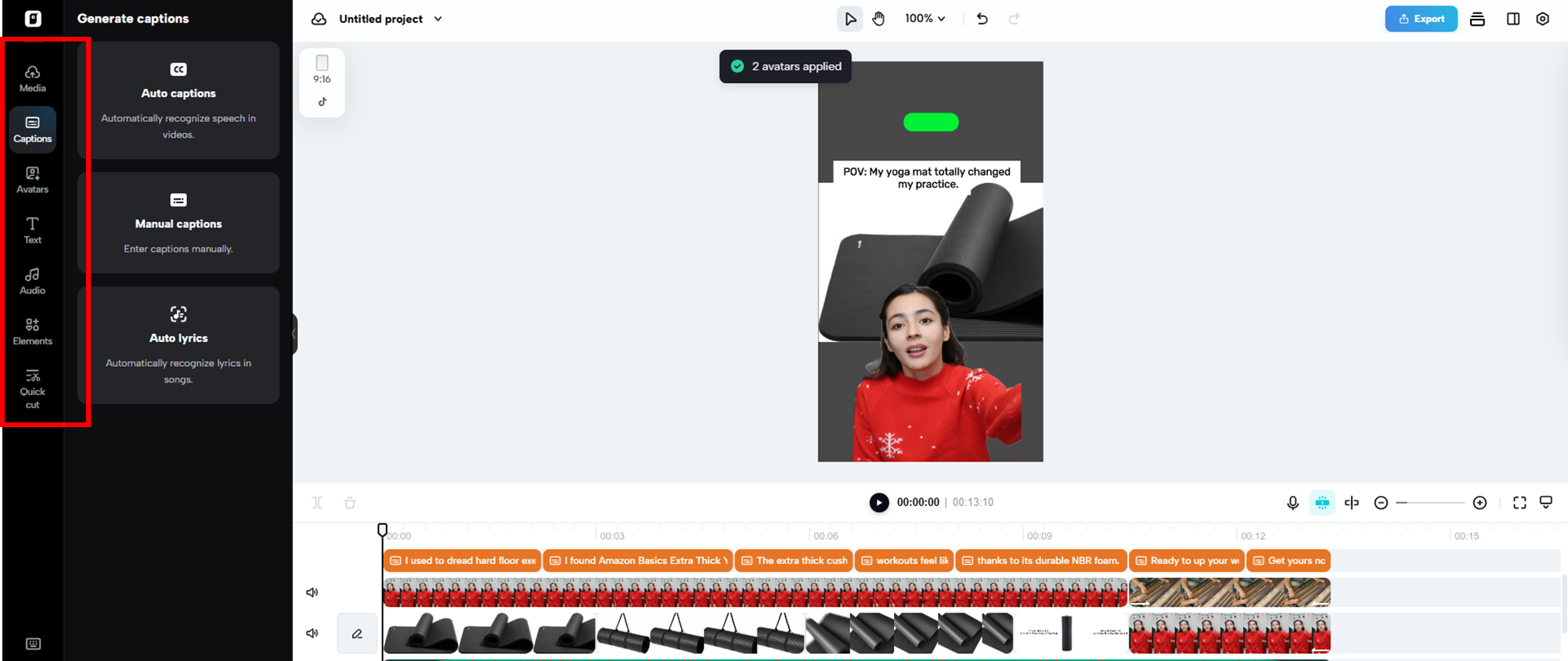Select caption clip 'I used to dread hard floor'

462,561
